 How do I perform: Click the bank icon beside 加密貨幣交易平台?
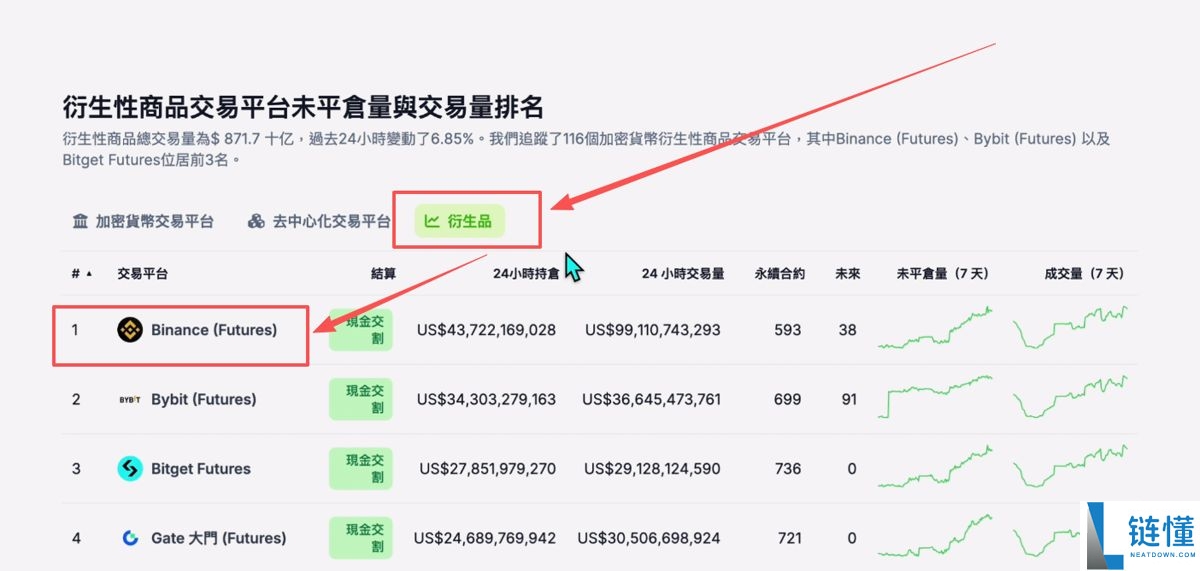click(81, 221)
